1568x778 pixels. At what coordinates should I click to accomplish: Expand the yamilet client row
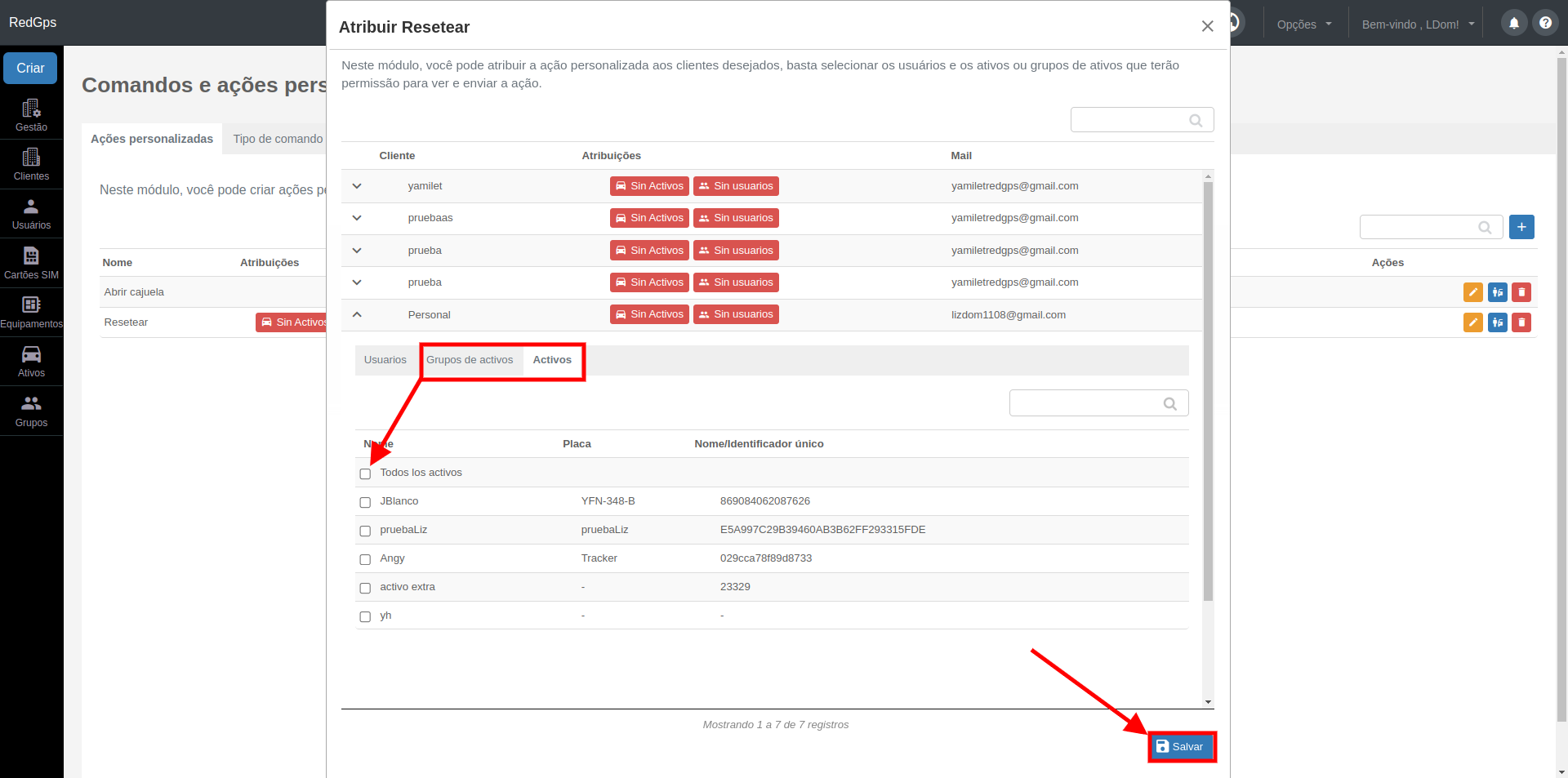[357, 186]
